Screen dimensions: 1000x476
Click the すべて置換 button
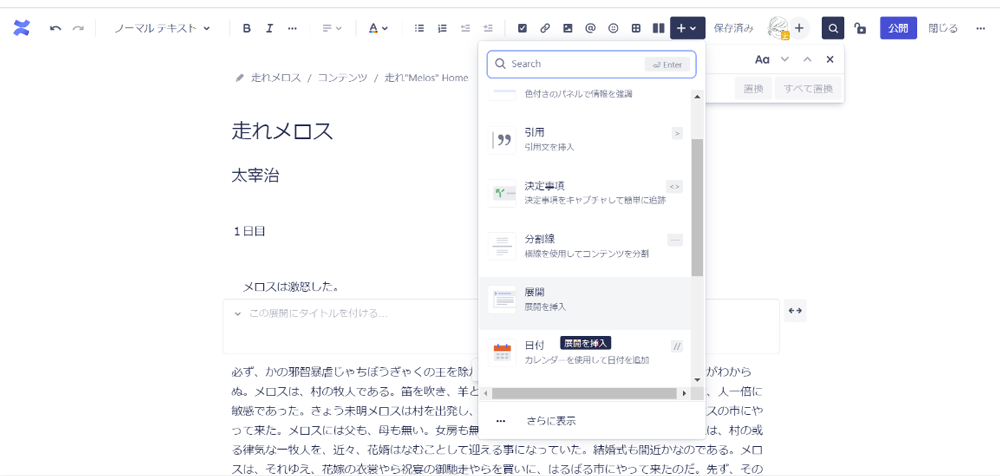point(808,89)
